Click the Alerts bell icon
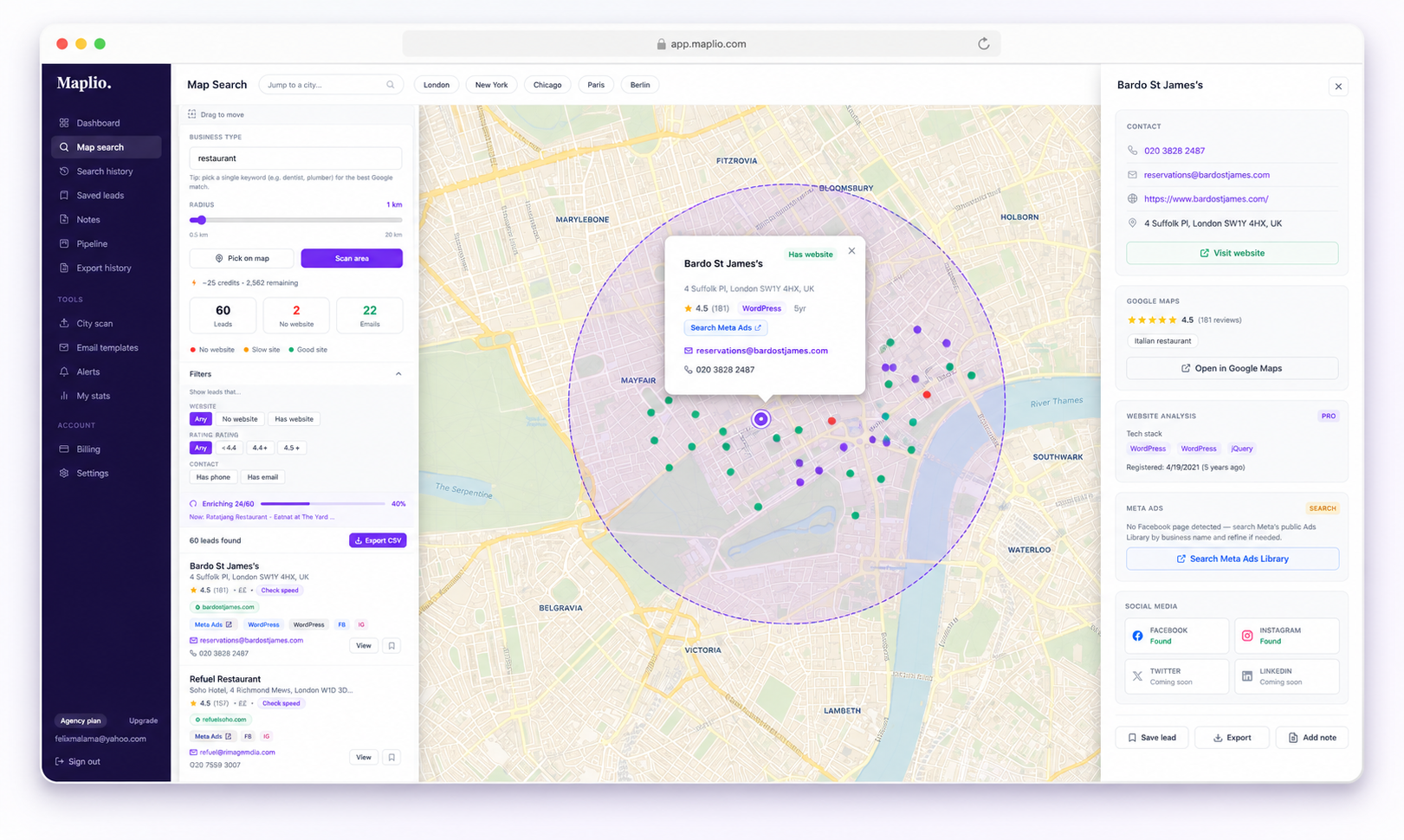The height and width of the screenshot is (840, 1404). 64,372
